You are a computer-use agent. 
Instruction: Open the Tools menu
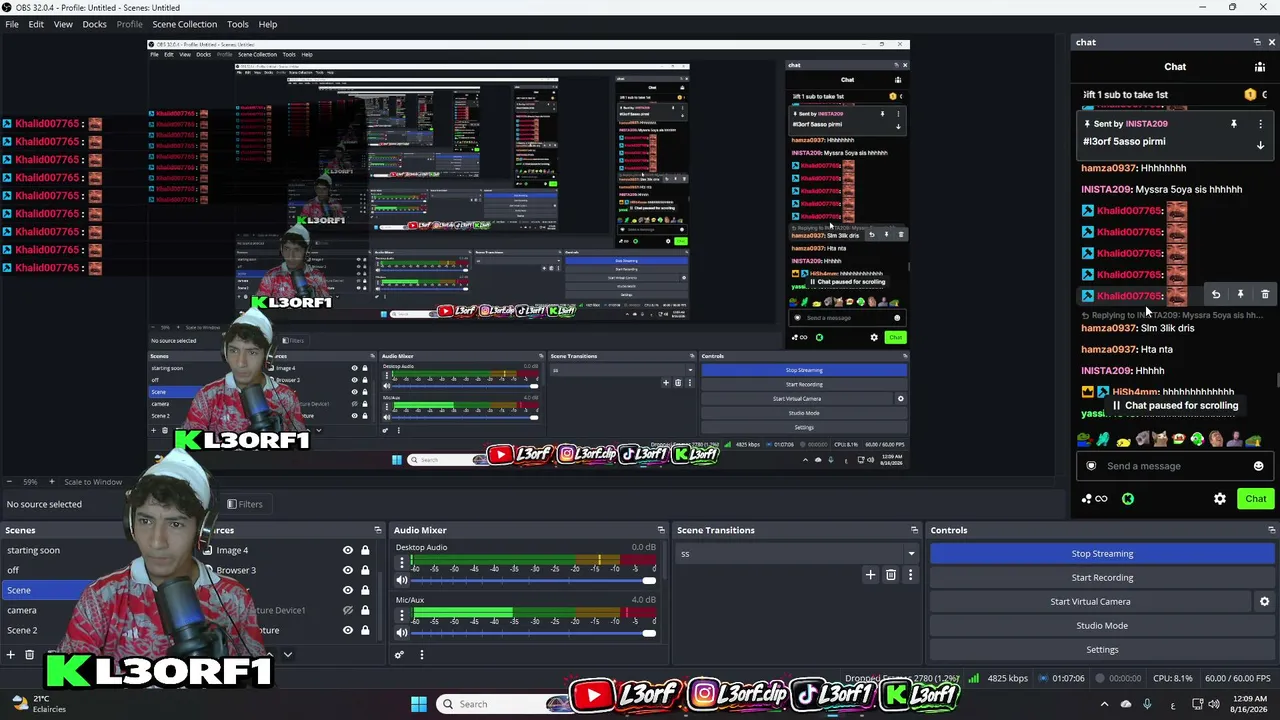pyautogui.click(x=238, y=24)
